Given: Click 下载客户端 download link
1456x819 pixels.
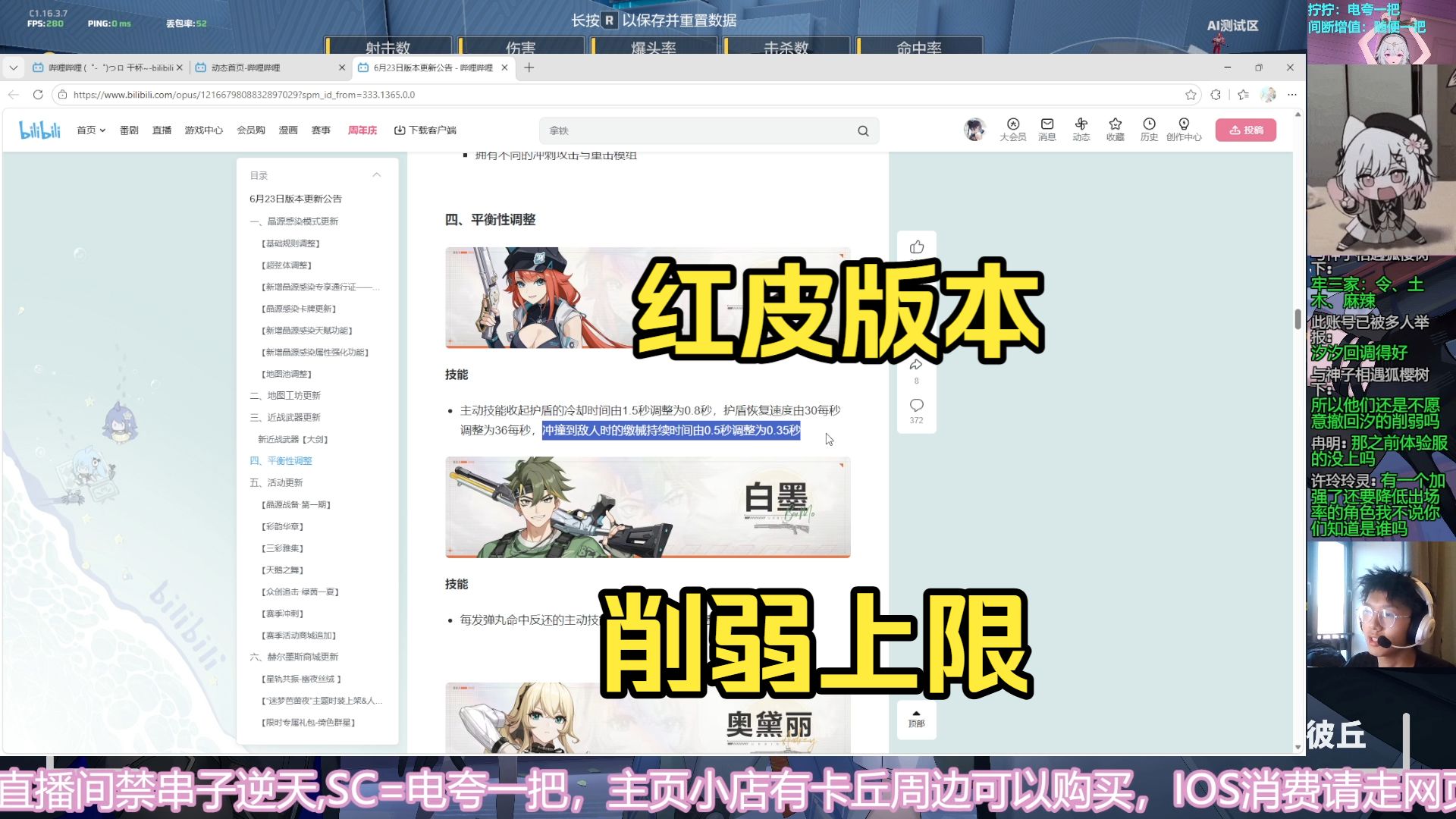Looking at the screenshot, I should (x=425, y=130).
